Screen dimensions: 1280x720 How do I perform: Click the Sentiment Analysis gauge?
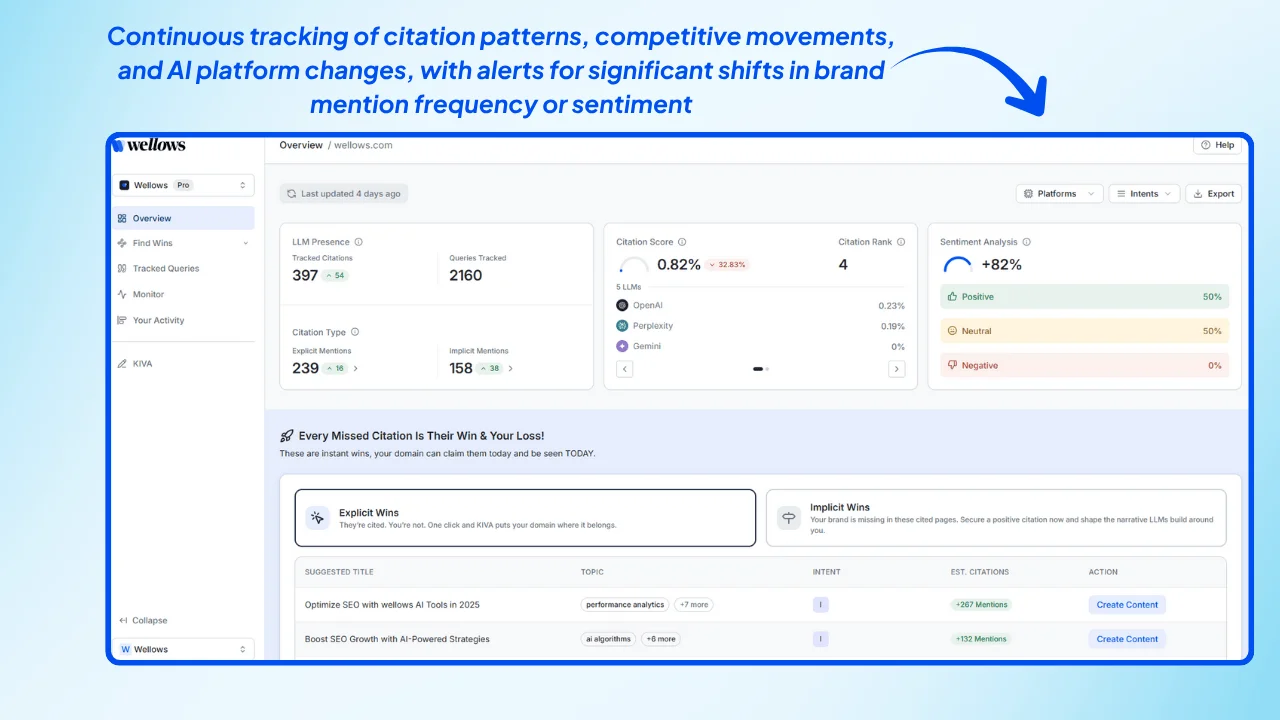click(958, 265)
